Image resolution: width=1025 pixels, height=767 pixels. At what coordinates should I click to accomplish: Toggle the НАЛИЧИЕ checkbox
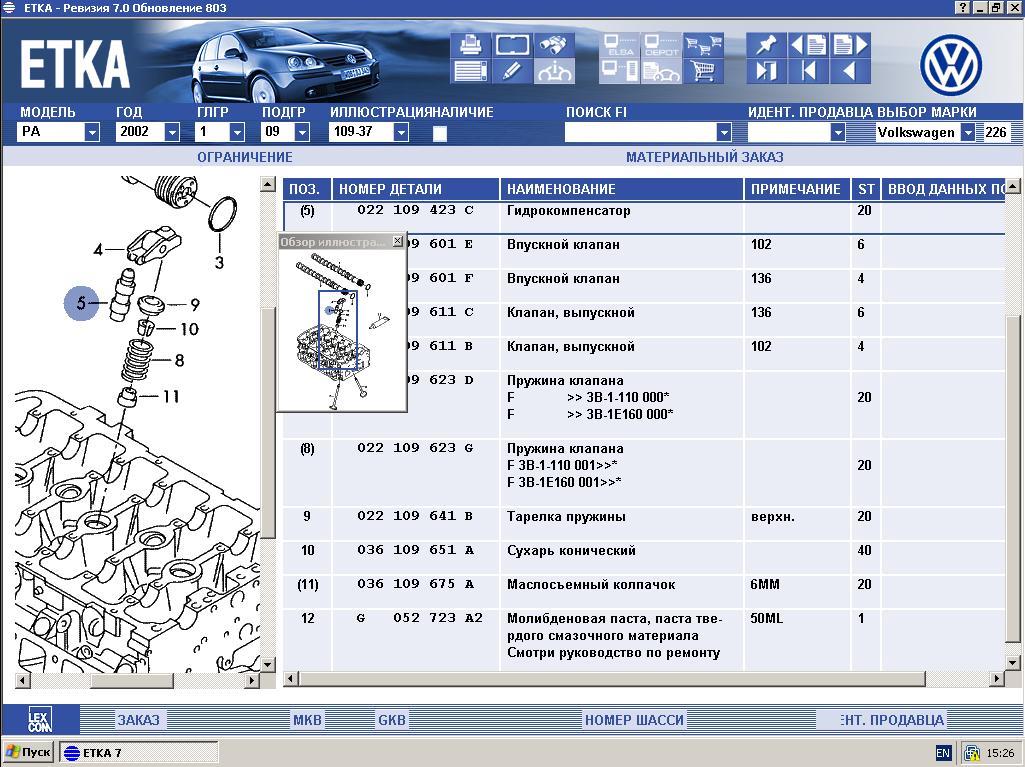(440, 133)
